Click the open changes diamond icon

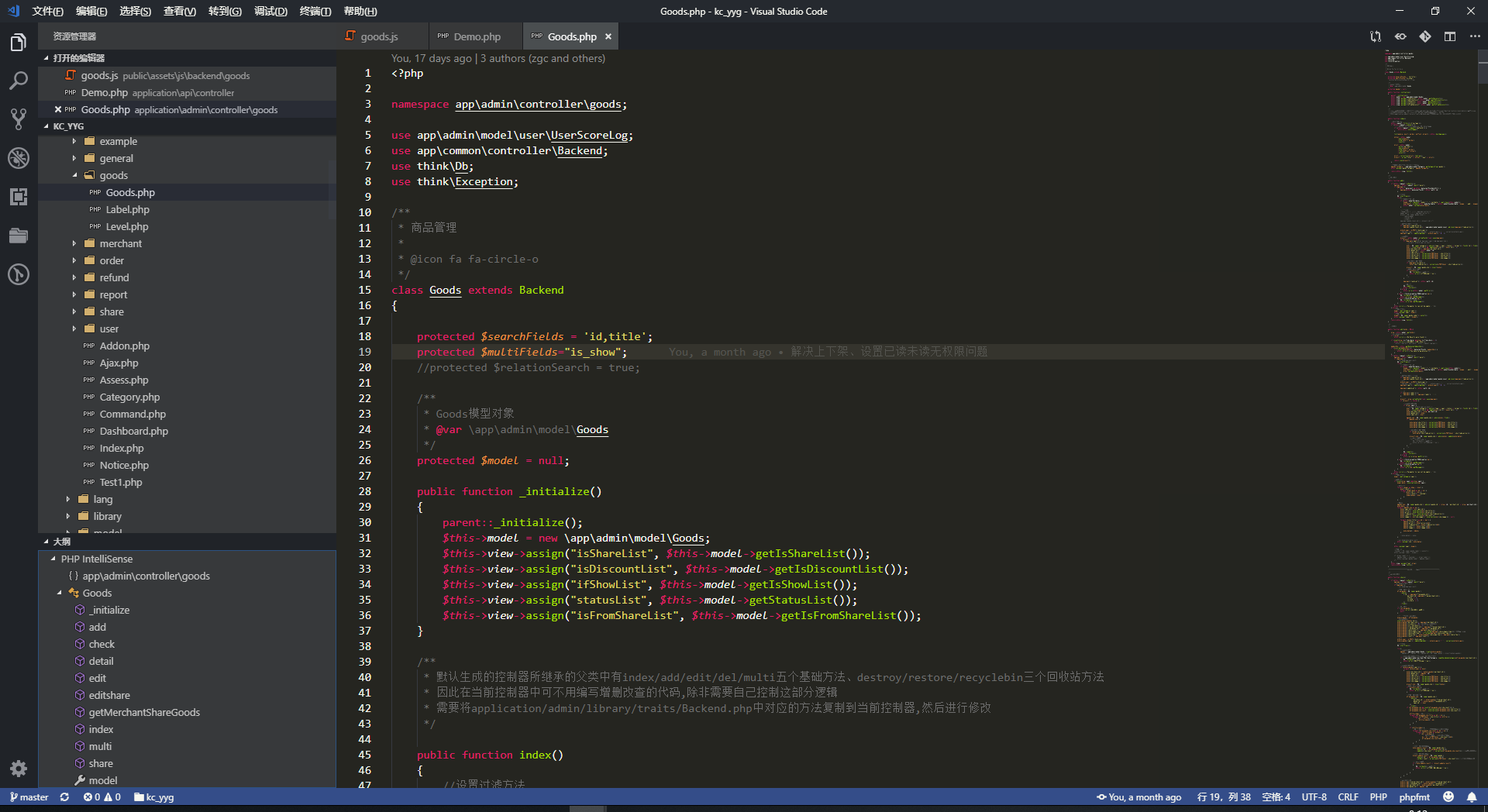tap(1425, 36)
